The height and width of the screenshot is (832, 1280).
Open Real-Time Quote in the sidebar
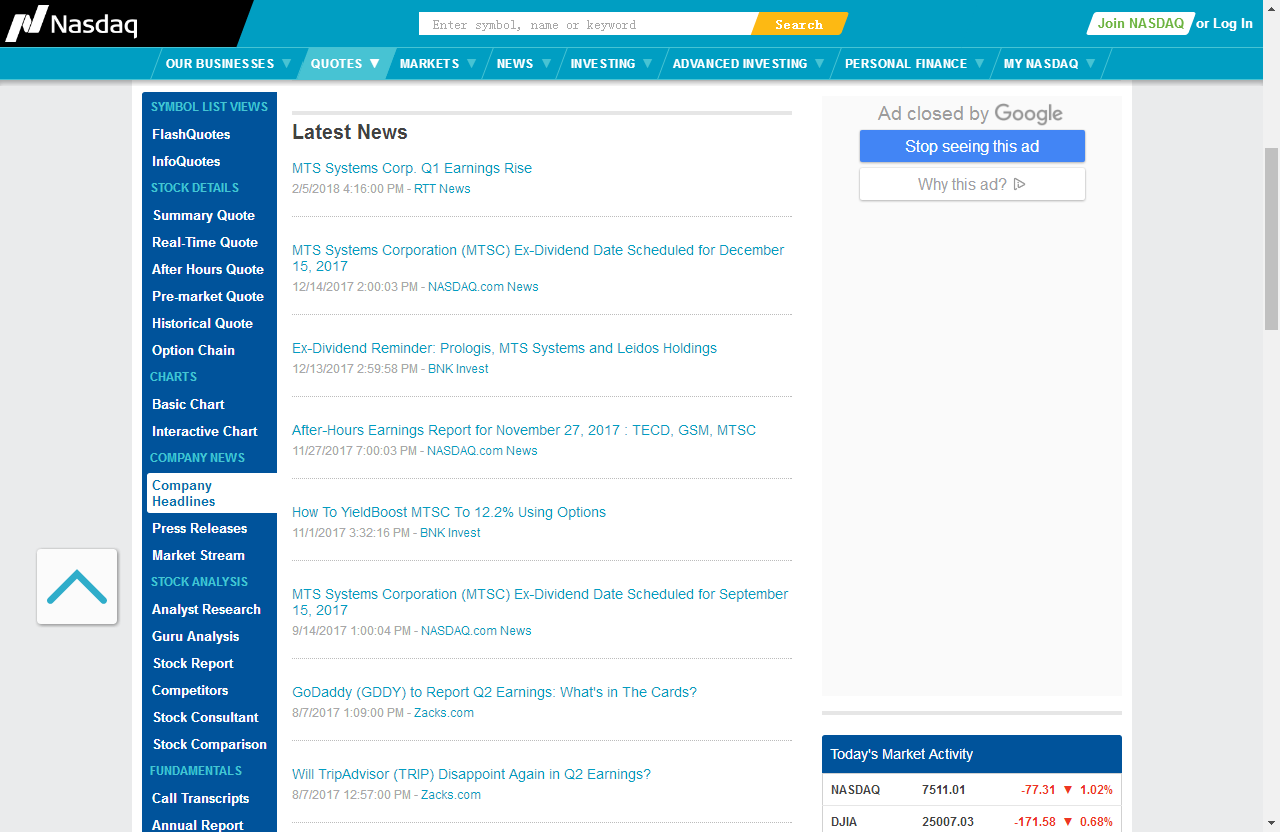[x=205, y=242]
